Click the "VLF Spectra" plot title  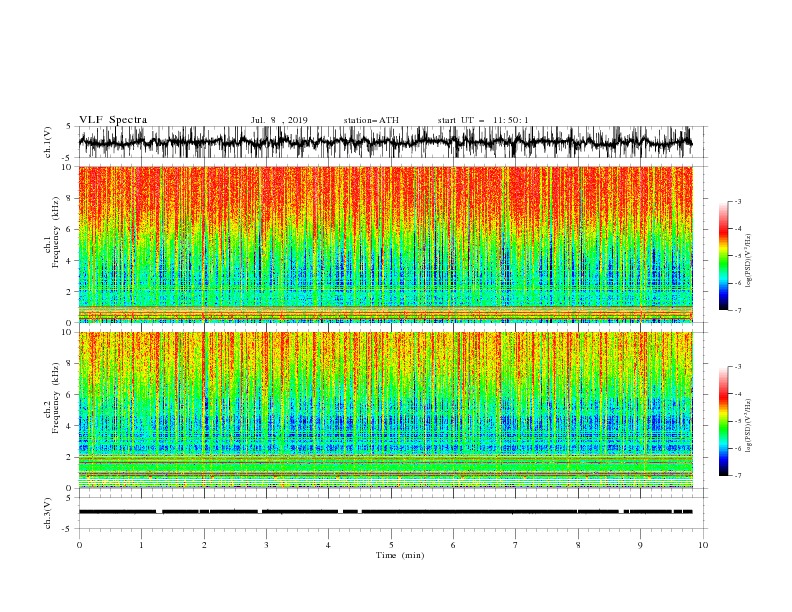point(113,120)
